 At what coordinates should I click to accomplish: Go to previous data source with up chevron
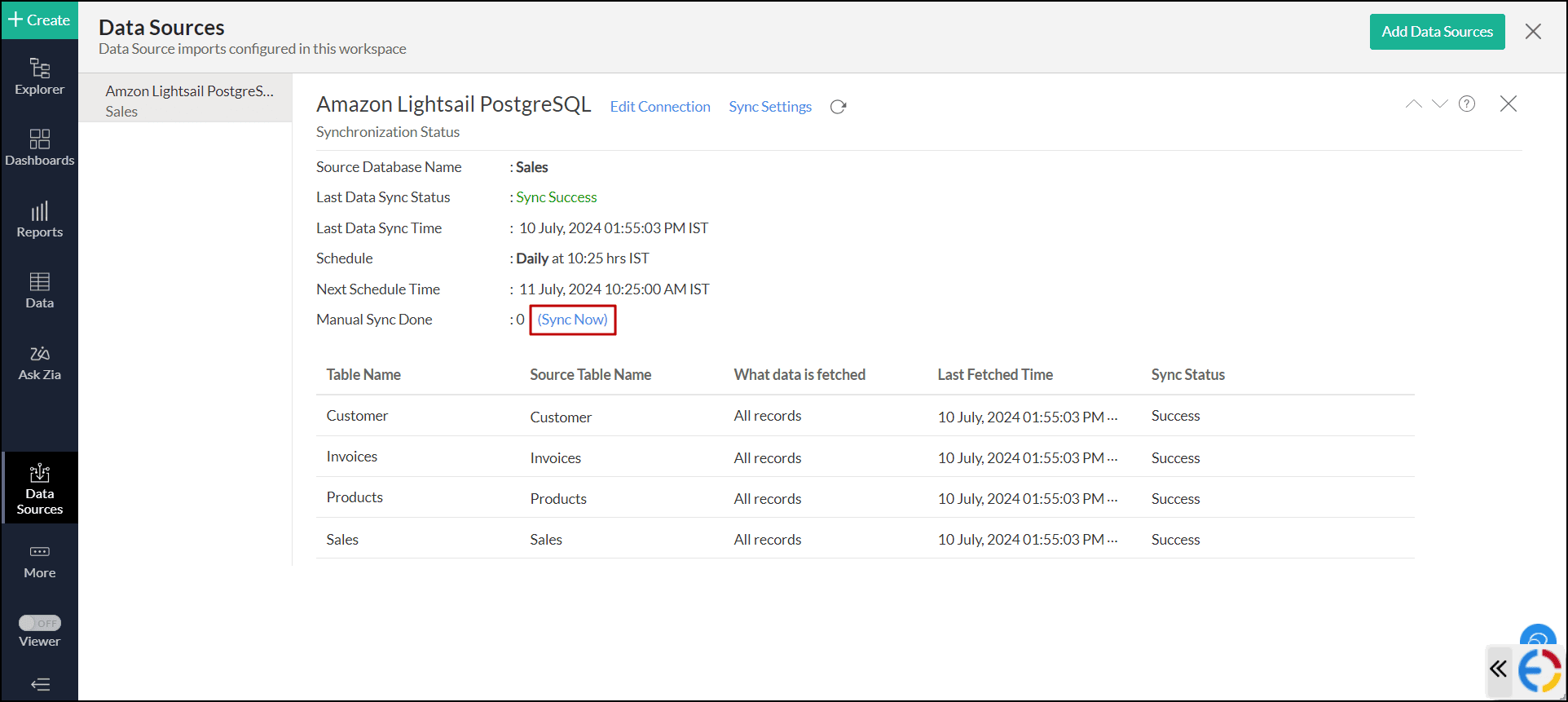point(1413,104)
